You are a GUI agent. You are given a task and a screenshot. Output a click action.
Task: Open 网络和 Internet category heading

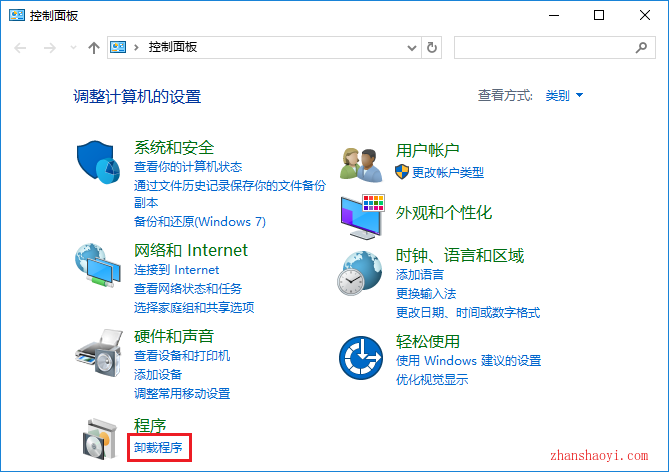tap(191, 250)
